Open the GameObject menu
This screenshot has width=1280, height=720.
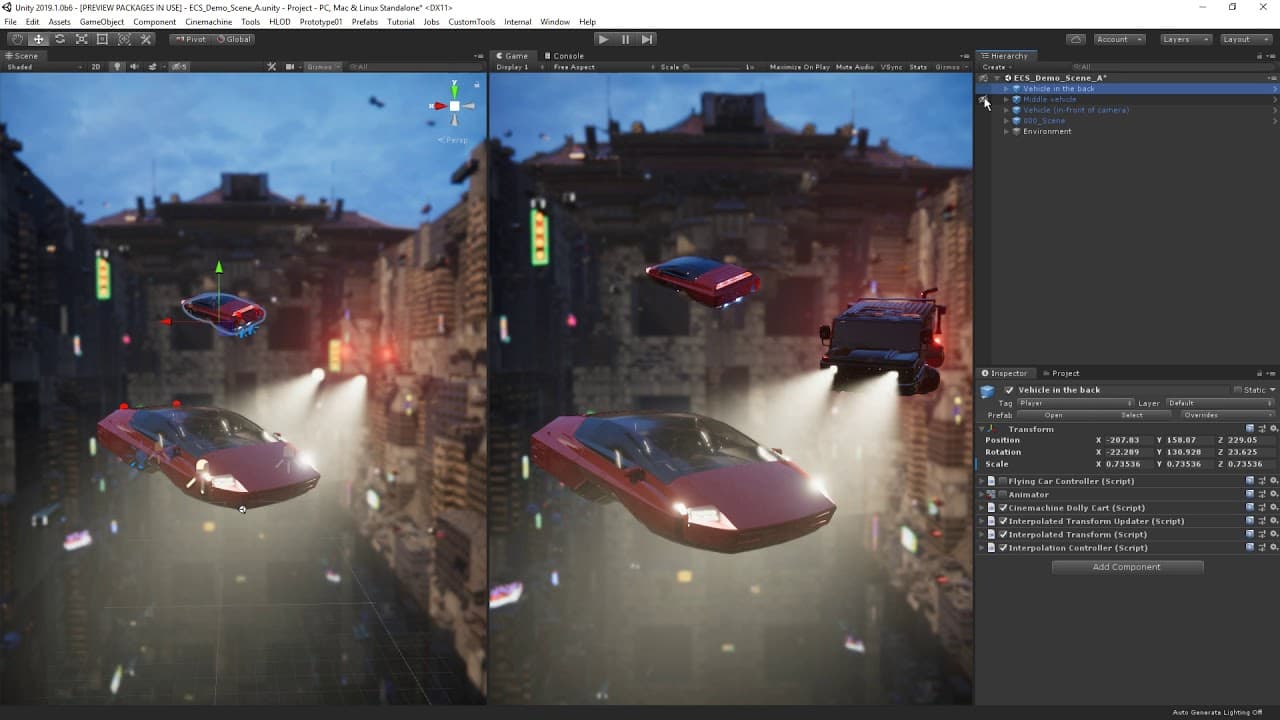coord(101,22)
